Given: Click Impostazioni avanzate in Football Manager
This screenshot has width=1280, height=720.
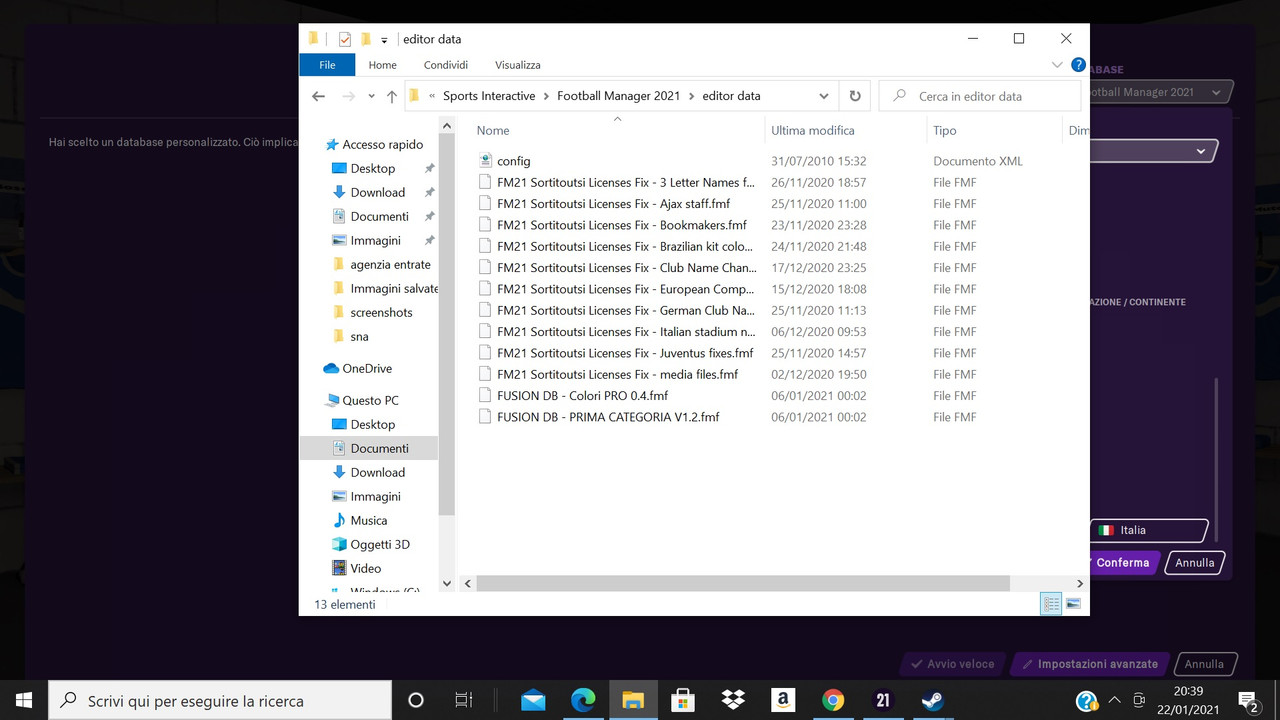Looking at the screenshot, I should (1090, 664).
